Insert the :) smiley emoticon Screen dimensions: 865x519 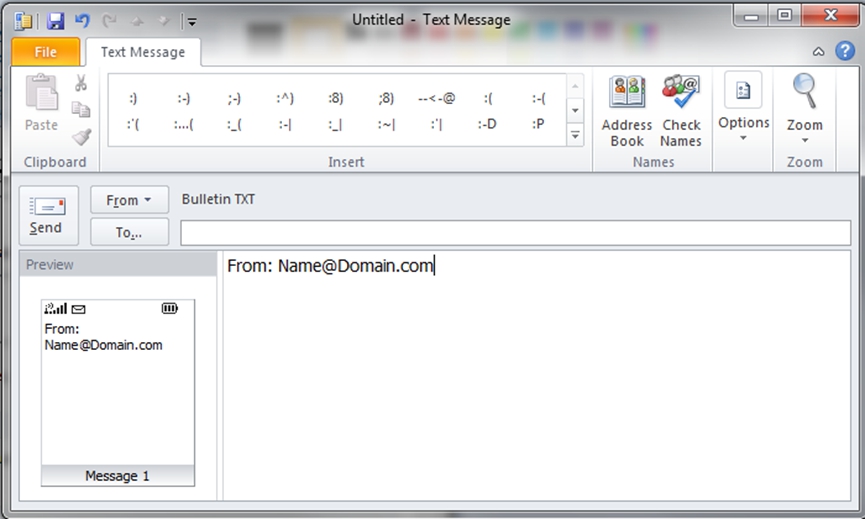(x=133, y=98)
